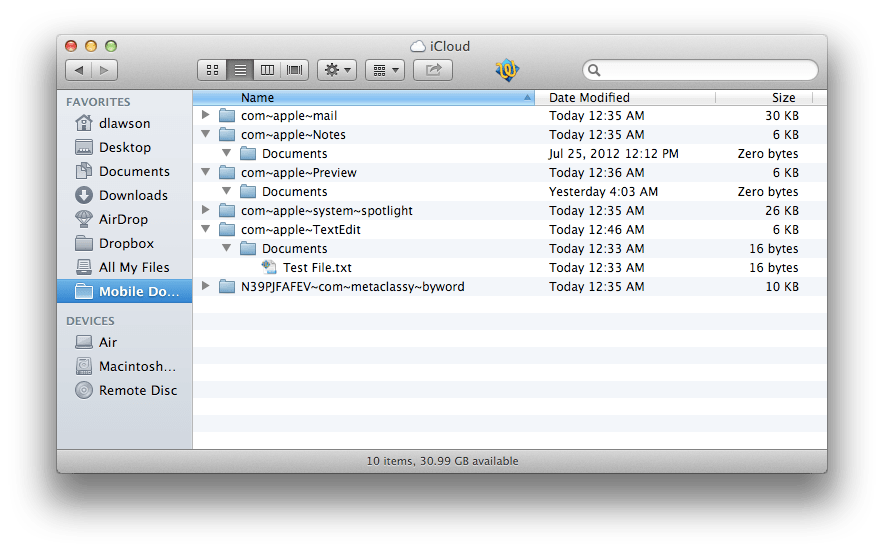
Task: Click the Today 12:46 AM date cell
Action: click(x=596, y=229)
